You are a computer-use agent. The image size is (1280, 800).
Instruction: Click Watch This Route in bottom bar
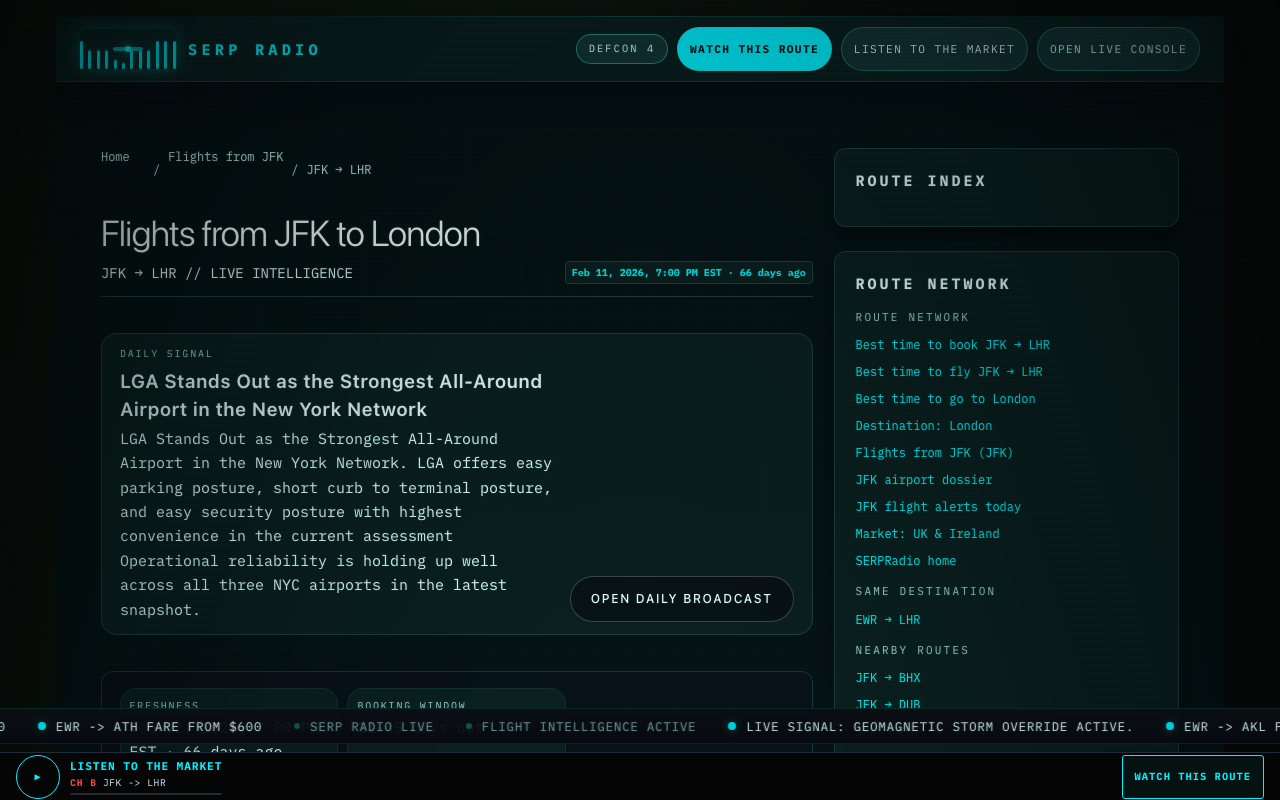coord(1192,777)
